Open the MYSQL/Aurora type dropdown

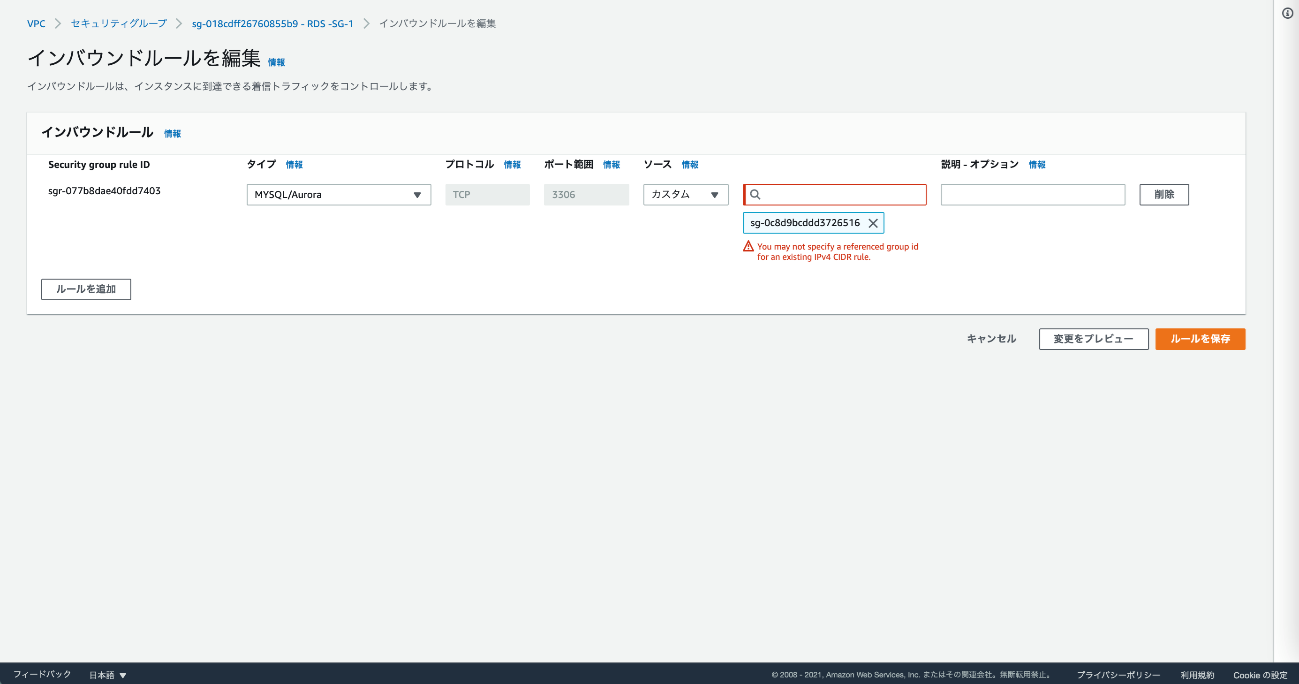point(338,195)
